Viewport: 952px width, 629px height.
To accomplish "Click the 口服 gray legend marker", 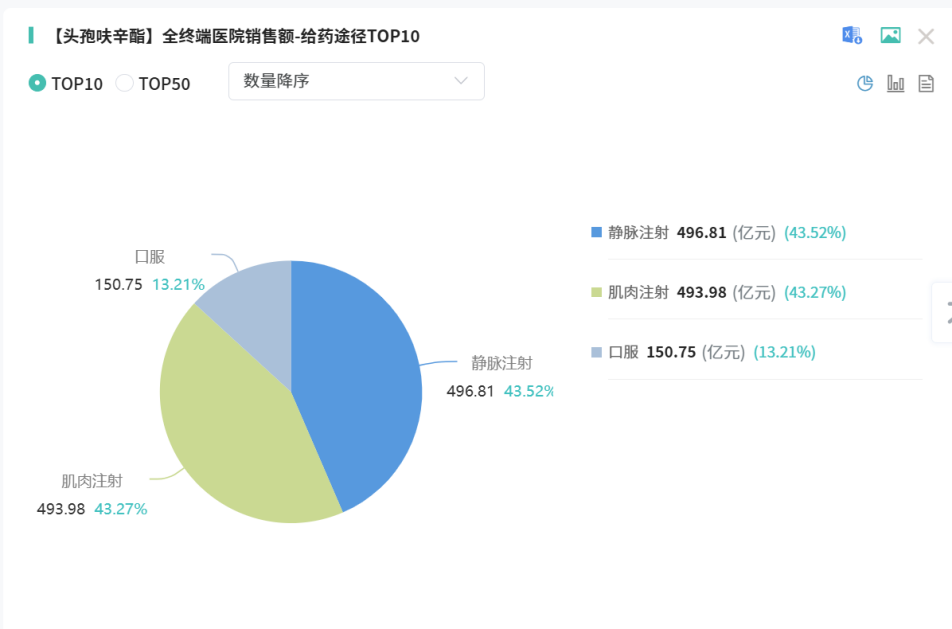I will tap(595, 352).
